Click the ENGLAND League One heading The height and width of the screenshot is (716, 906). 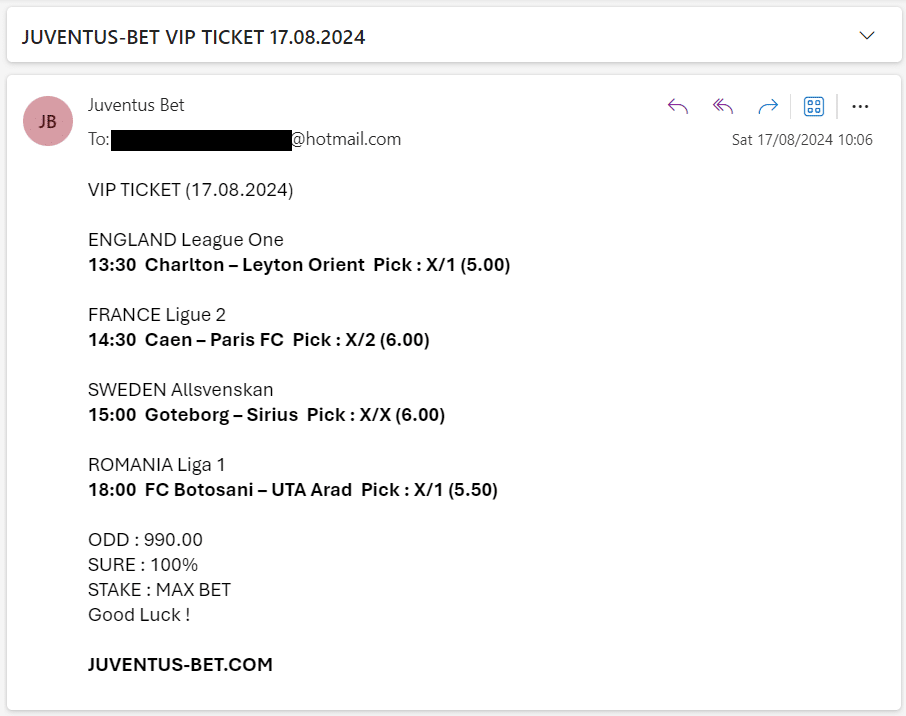pyautogui.click(x=185, y=240)
